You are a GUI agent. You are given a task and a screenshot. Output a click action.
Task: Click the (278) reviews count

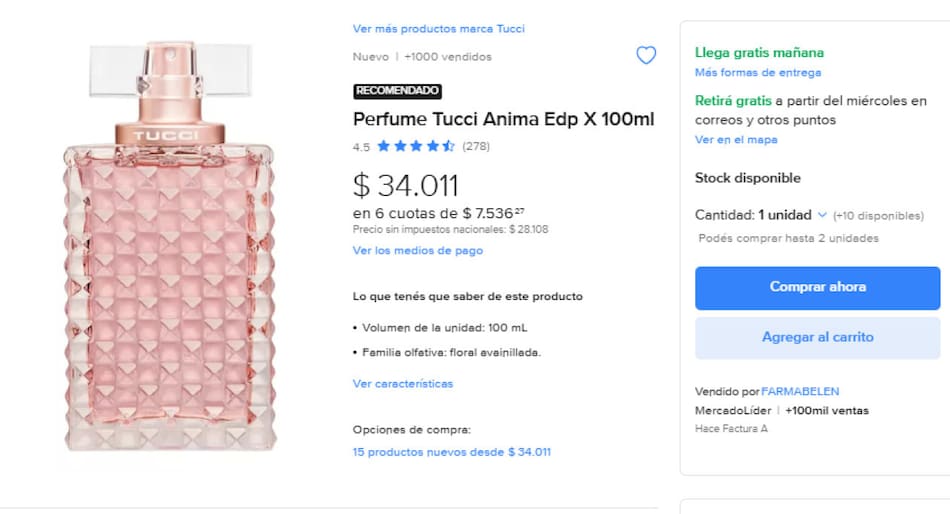(476, 147)
